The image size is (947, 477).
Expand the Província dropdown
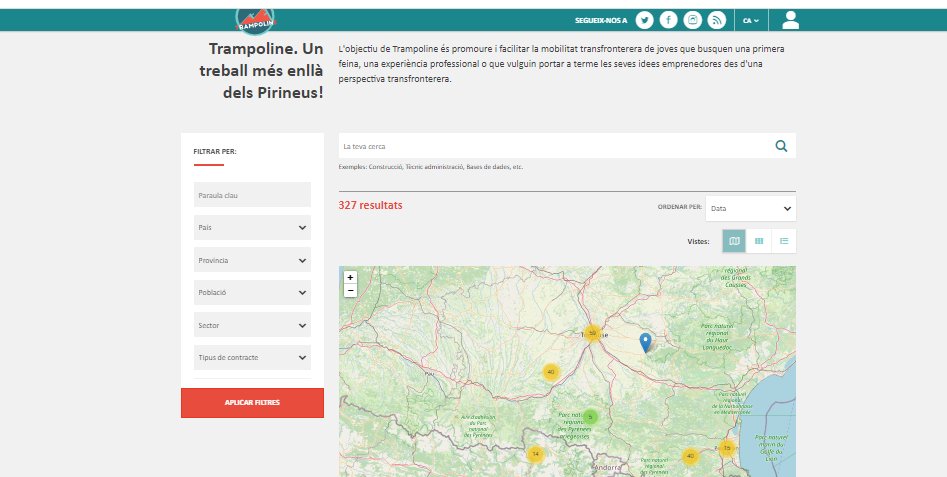252,260
